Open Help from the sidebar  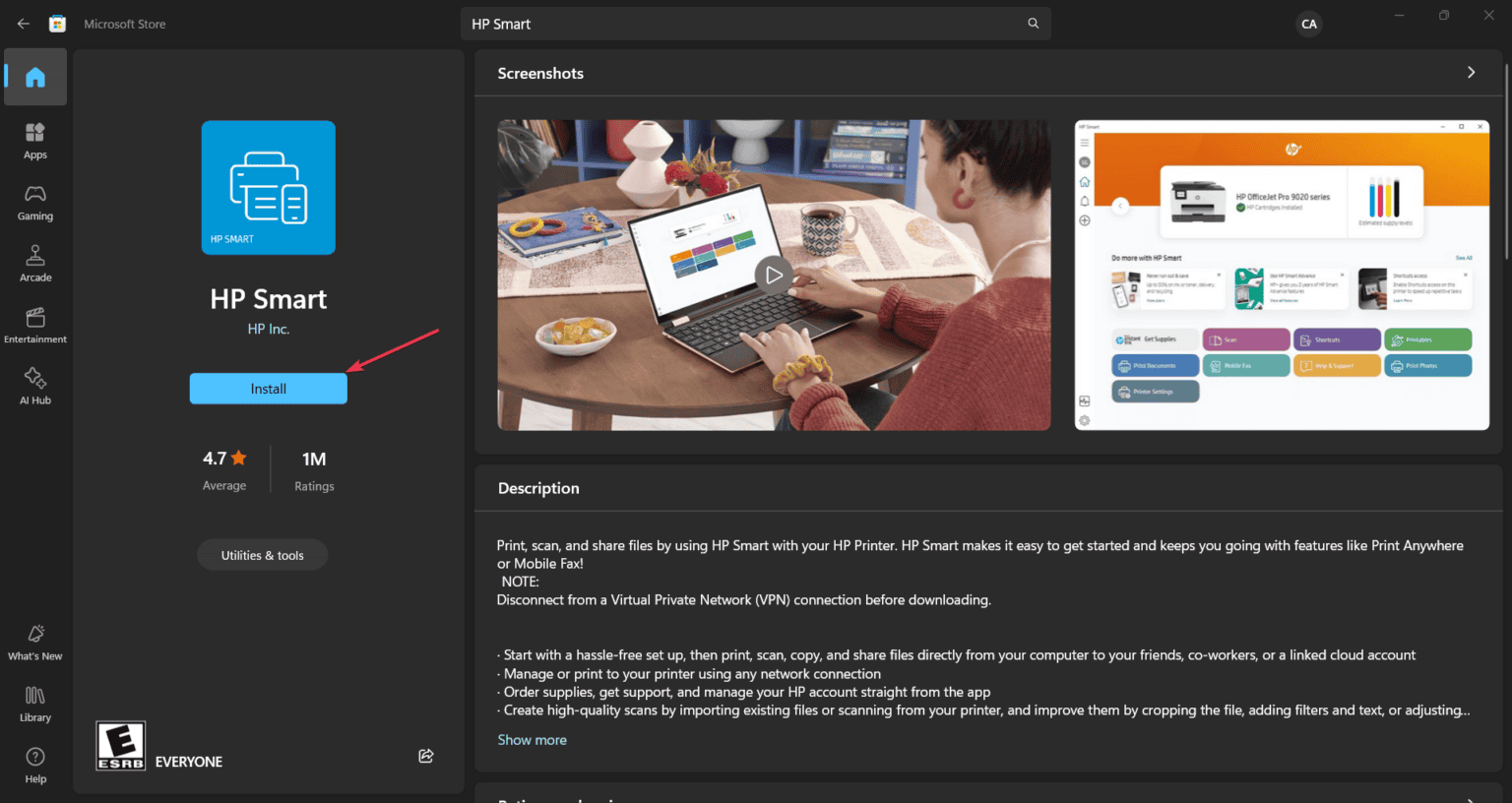(35, 766)
